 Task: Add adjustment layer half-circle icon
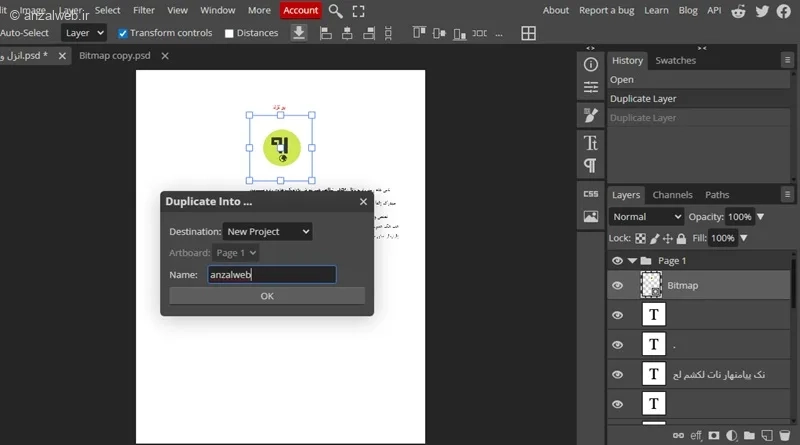(732, 435)
